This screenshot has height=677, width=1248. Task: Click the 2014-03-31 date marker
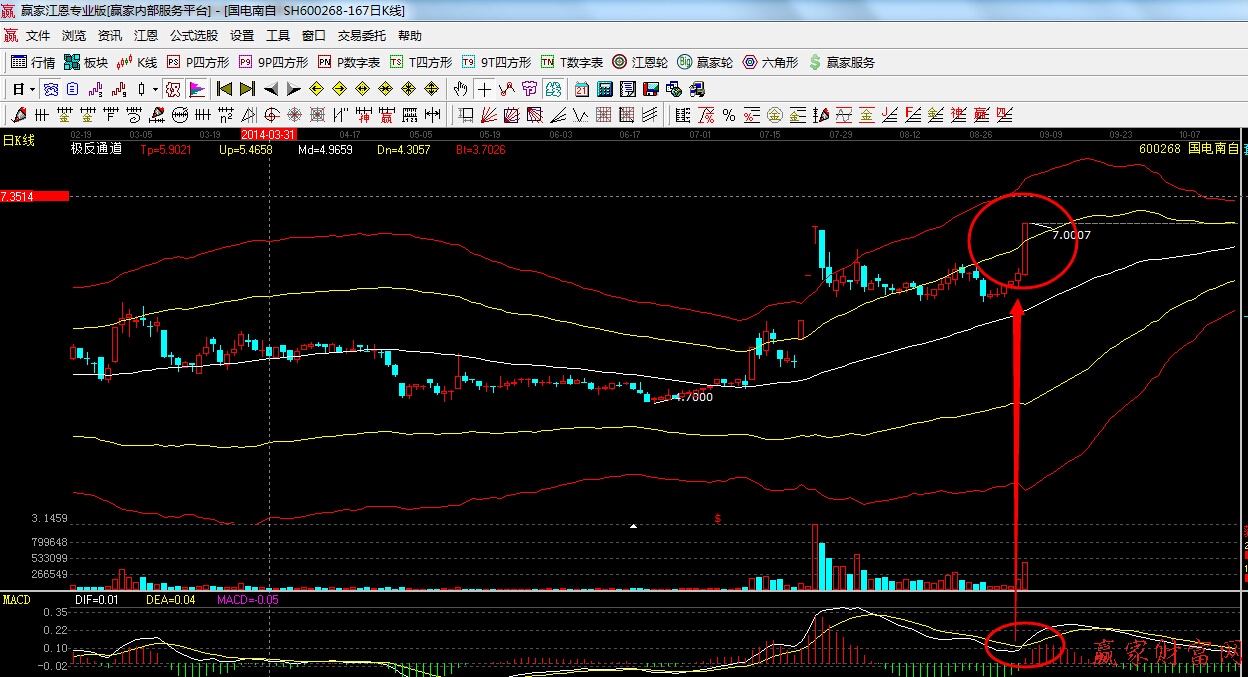[x=269, y=133]
